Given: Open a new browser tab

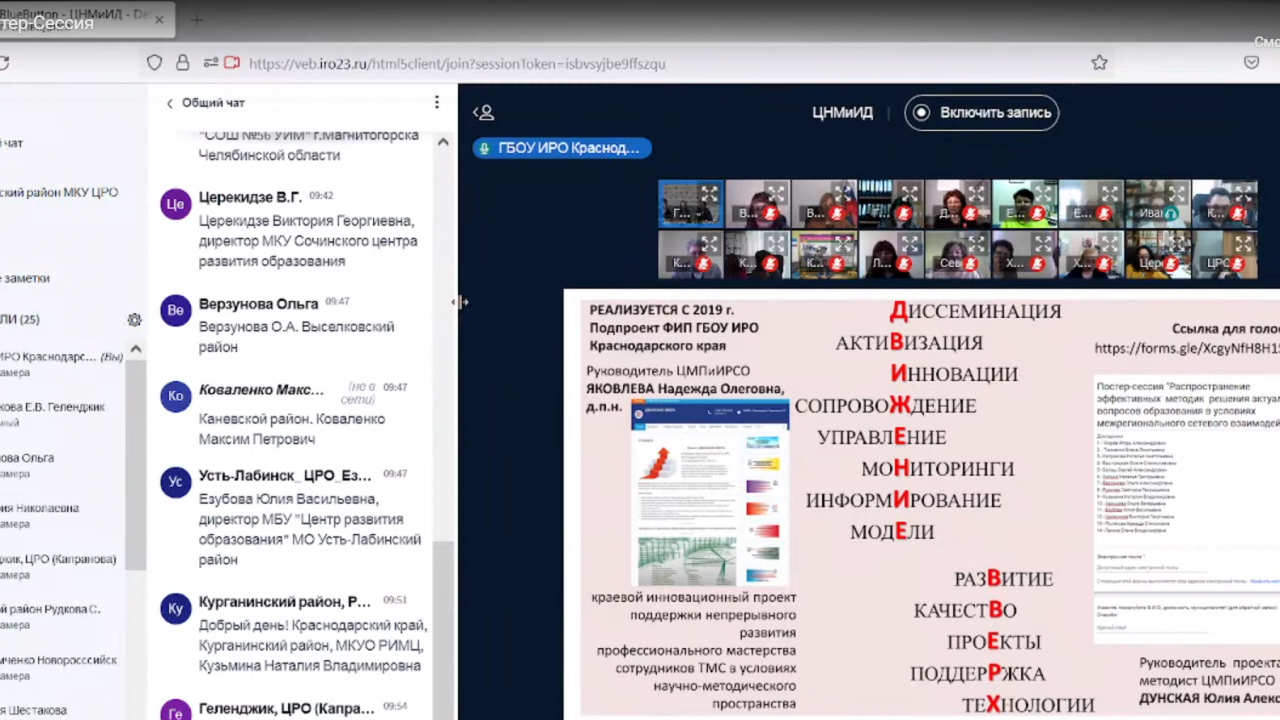Looking at the screenshot, I should (196, 20).
